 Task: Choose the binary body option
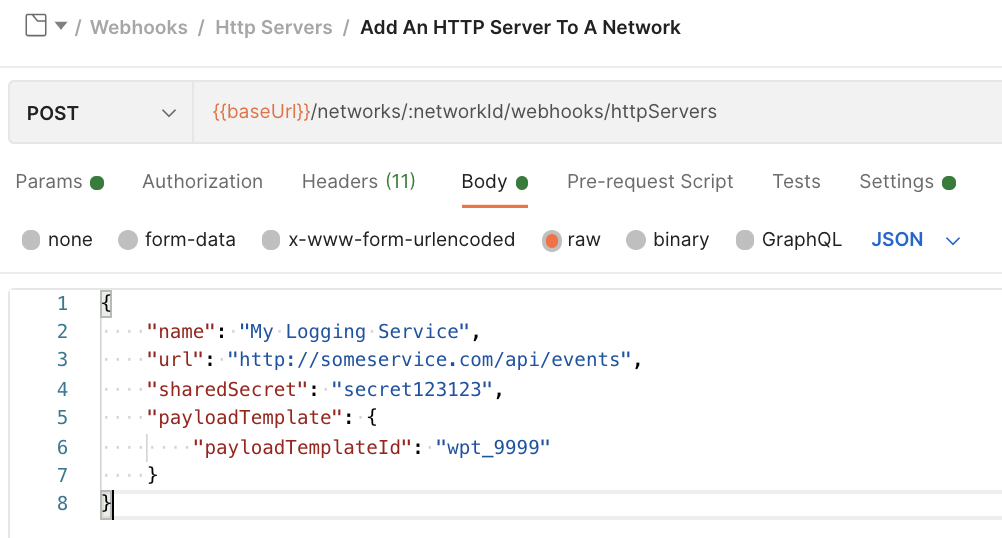click(x=636, y=240)
